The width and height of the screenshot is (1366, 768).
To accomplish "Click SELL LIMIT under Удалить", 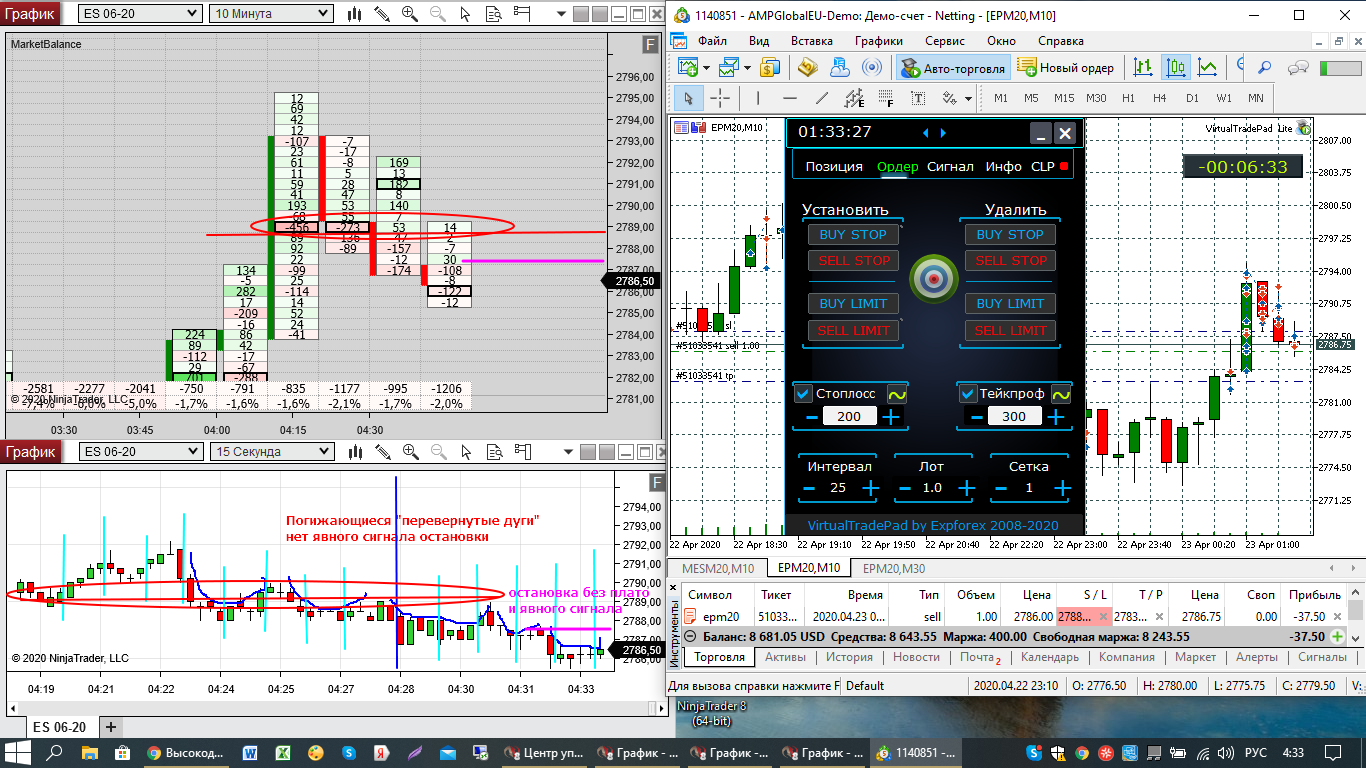I will 1010,331.
